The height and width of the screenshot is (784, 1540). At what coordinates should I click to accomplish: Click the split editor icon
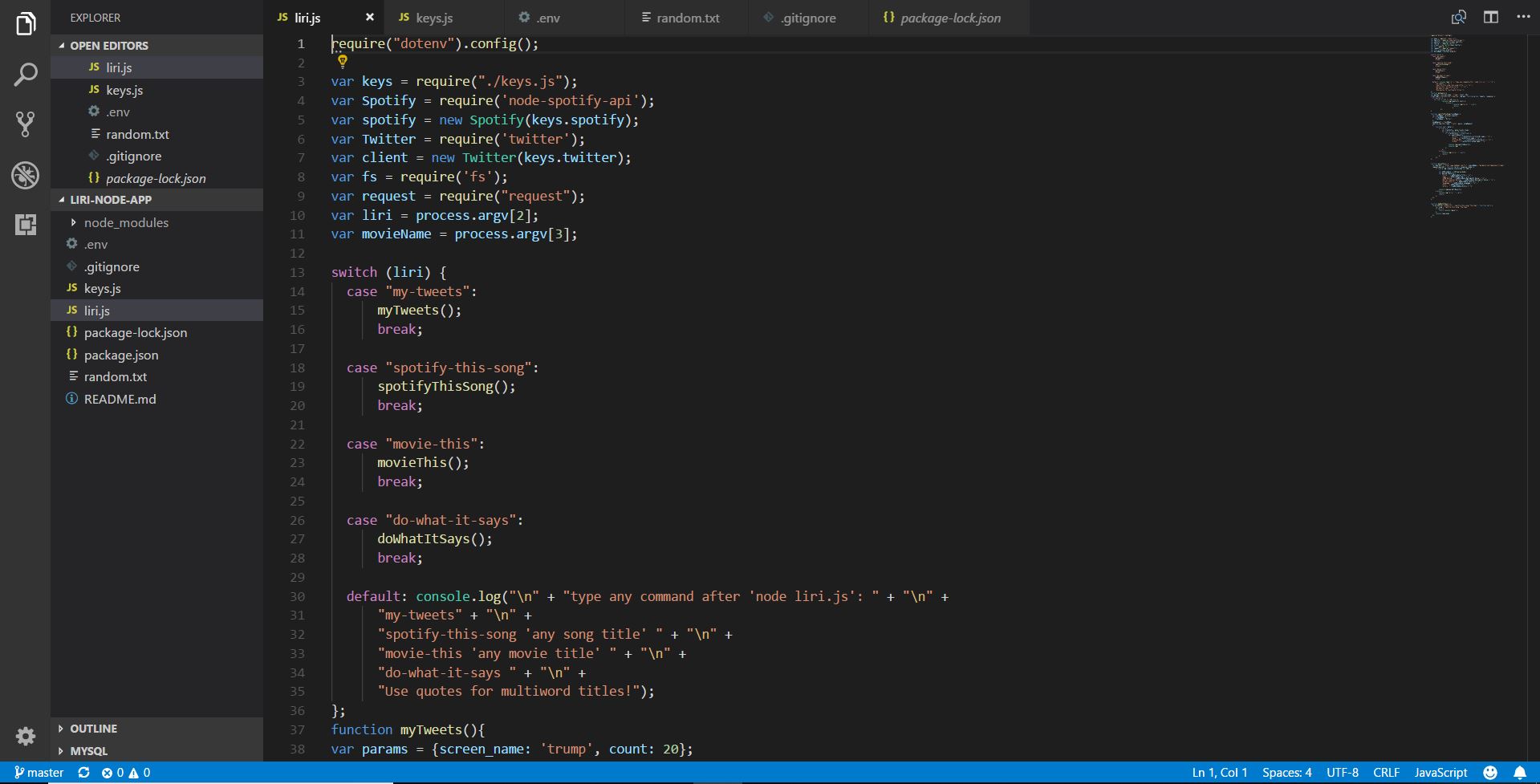pyautogui.click(x=1490, y=18)
